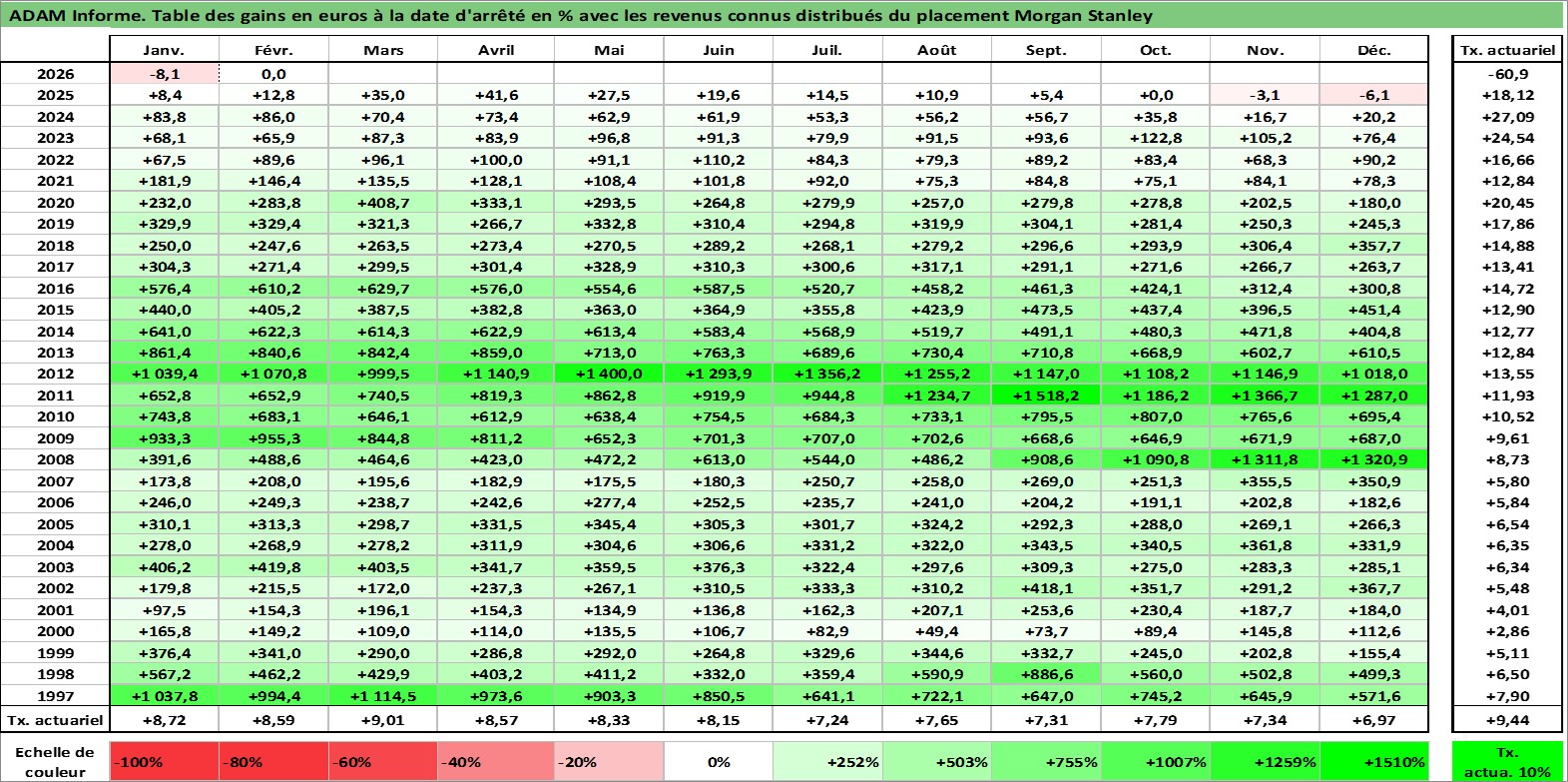Click the +1 400,0 cell in 2012
The width and height of the screenshot is (1568, 782).
tap(609, 374)
